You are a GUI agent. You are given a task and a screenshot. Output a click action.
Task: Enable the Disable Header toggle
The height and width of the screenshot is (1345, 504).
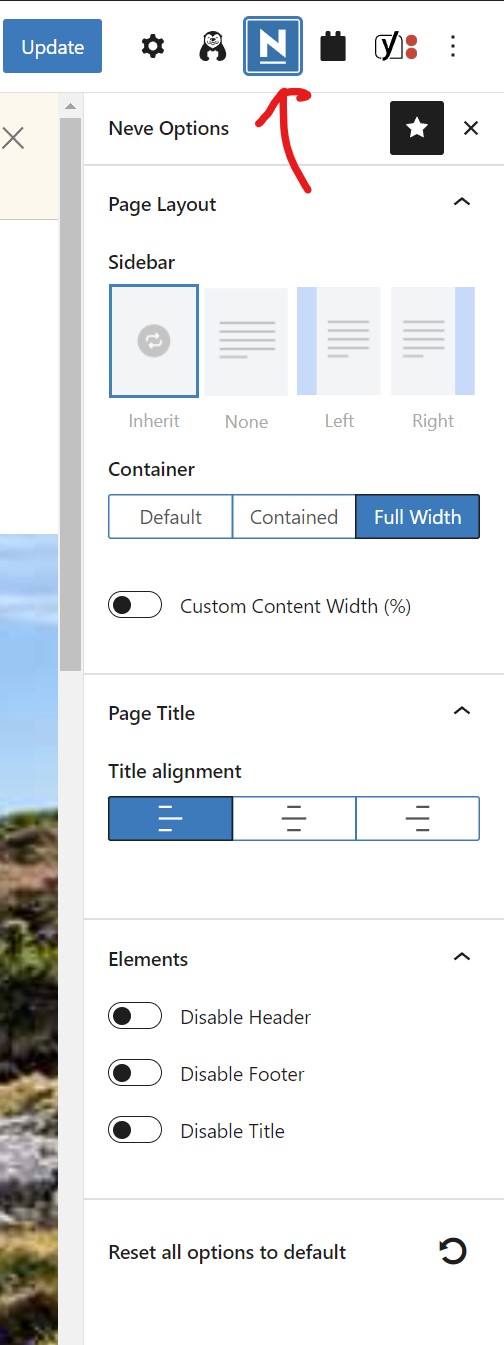tap(135, 1016)
